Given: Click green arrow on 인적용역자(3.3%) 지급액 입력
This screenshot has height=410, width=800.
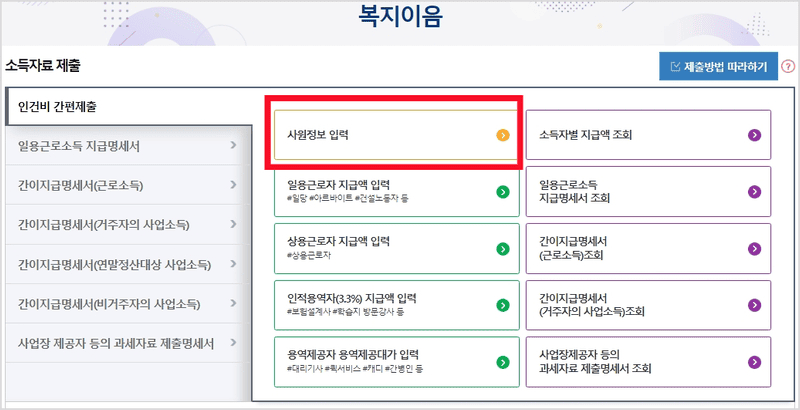Looking at the screenshot, I should [x=503, y=305].
